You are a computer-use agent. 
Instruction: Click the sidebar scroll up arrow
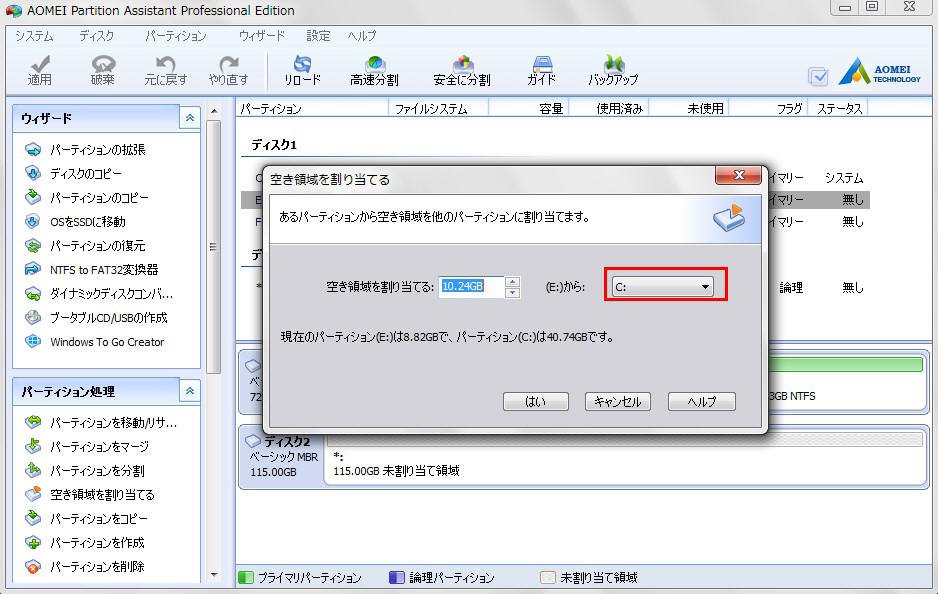coord(214,111)
